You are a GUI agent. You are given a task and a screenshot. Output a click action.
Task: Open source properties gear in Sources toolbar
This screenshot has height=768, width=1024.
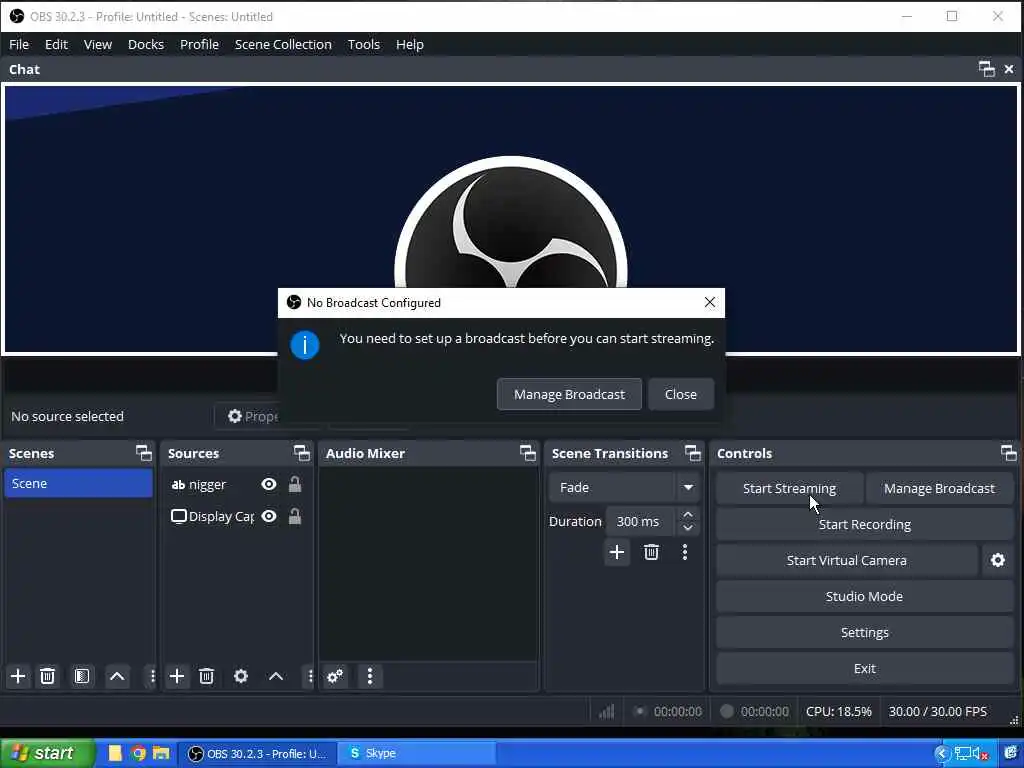[241, 676]
